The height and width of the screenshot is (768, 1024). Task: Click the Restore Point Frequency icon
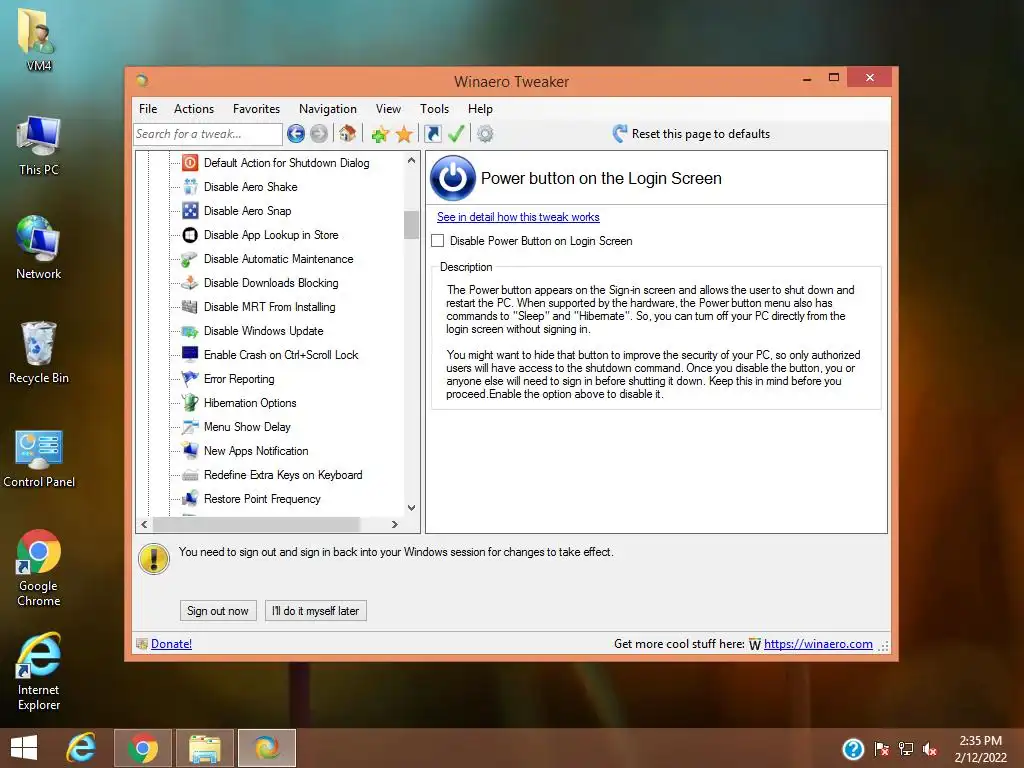[190, 498]
